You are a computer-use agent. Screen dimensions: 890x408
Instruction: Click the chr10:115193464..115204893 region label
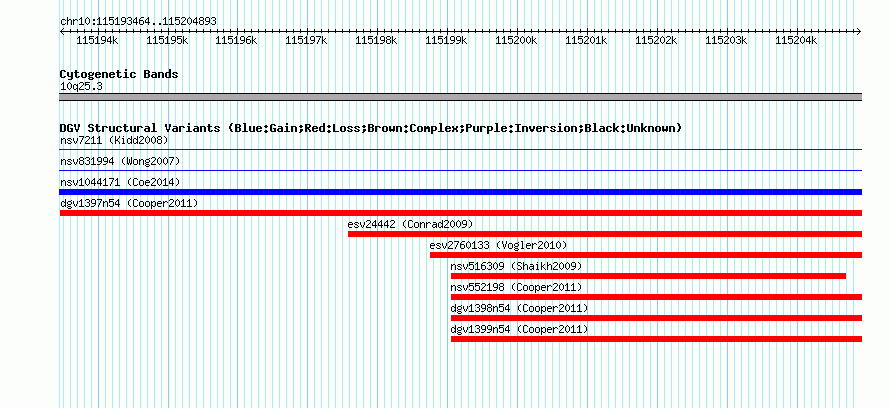point(138,22)
